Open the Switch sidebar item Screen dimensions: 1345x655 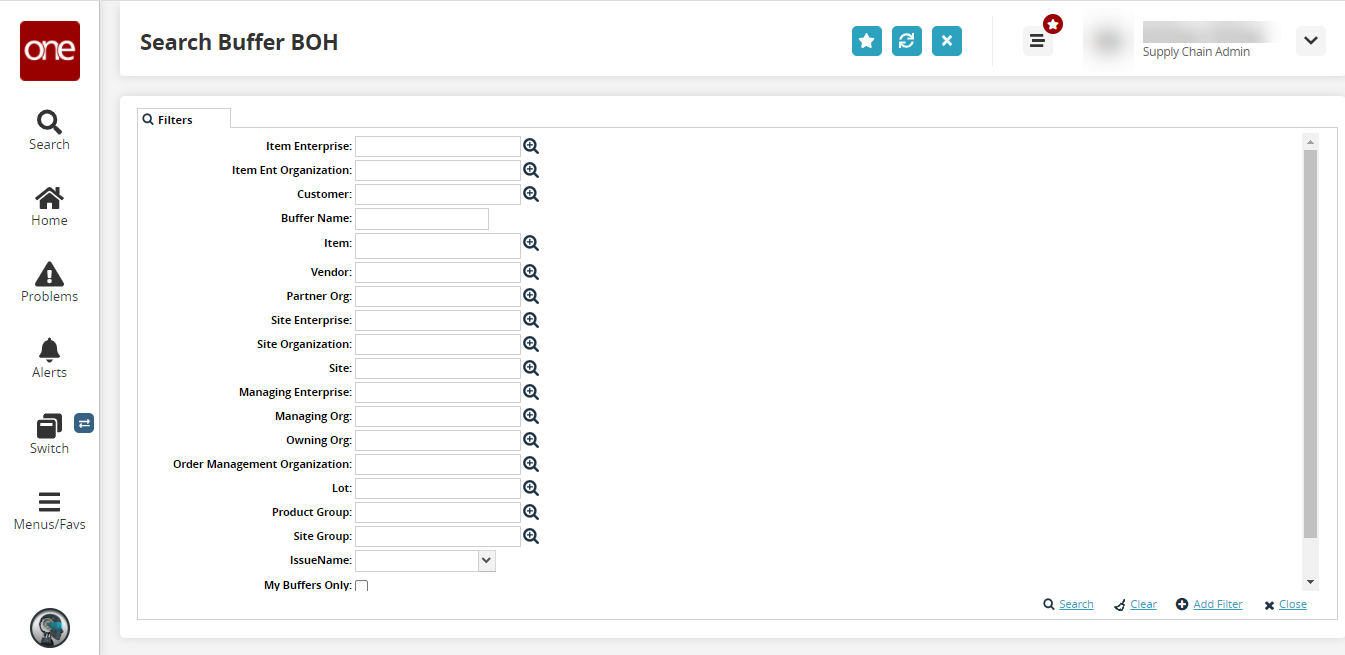(x=49, y=435)
